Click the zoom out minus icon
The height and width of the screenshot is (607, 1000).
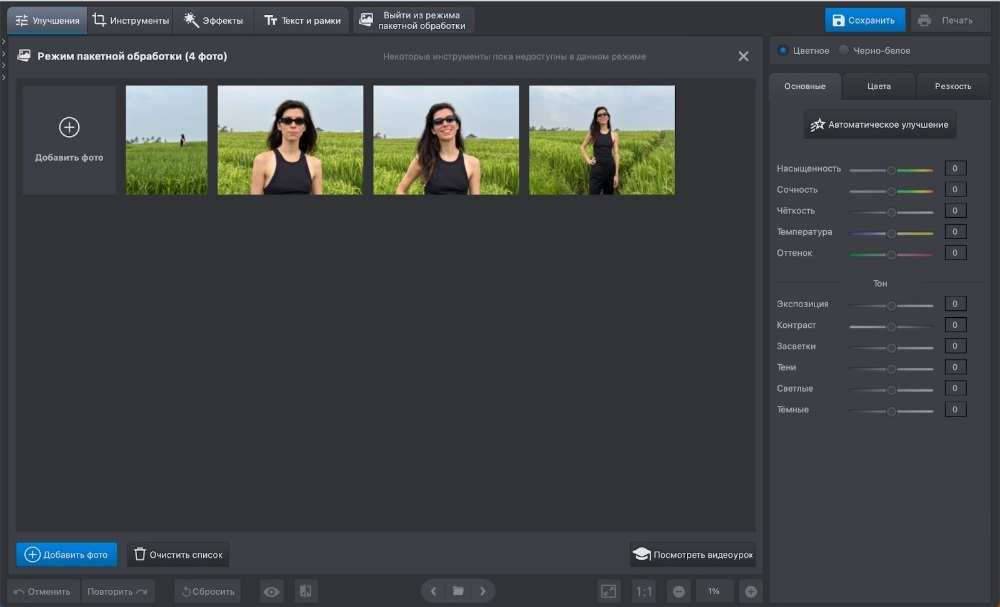pyautogui.click(x=679, y=591)
